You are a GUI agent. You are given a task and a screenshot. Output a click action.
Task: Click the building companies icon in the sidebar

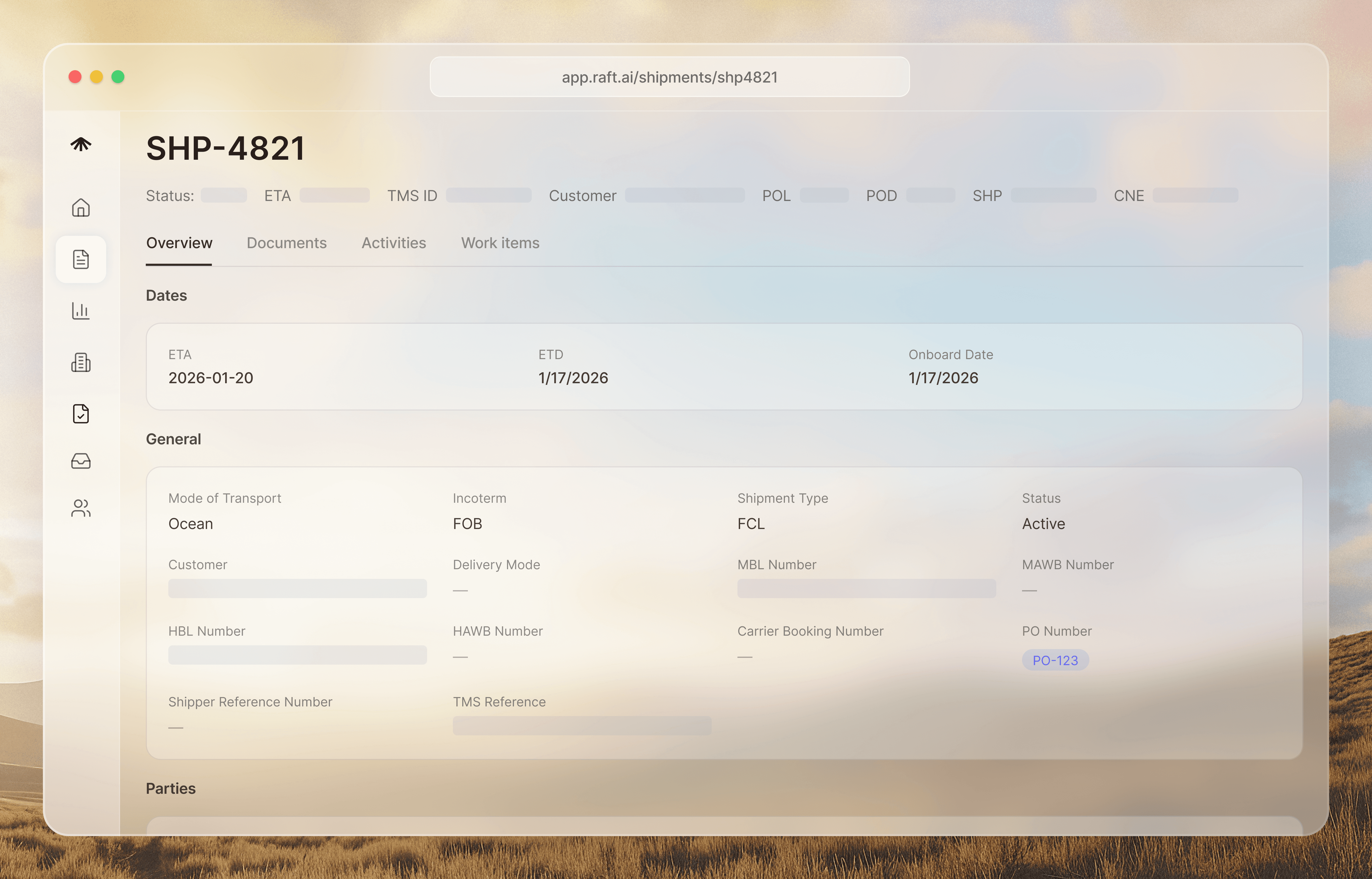click(x=80, y=362)
